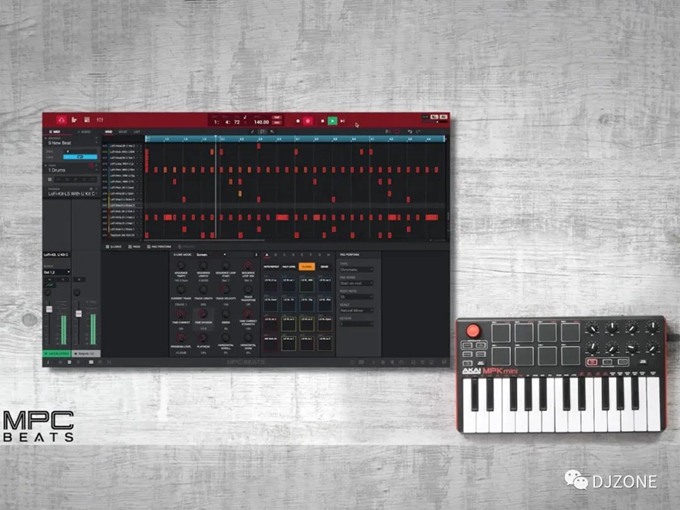Click the metronome icon in the transport display
The height and width of the screenshot is (510, 680).
tap(245, 117)
